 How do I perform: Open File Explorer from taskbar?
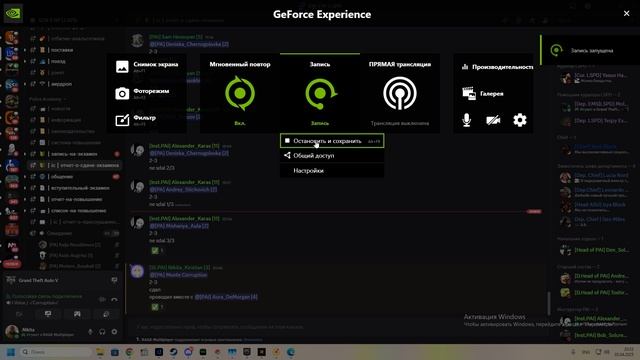click(x=100, y=352)
